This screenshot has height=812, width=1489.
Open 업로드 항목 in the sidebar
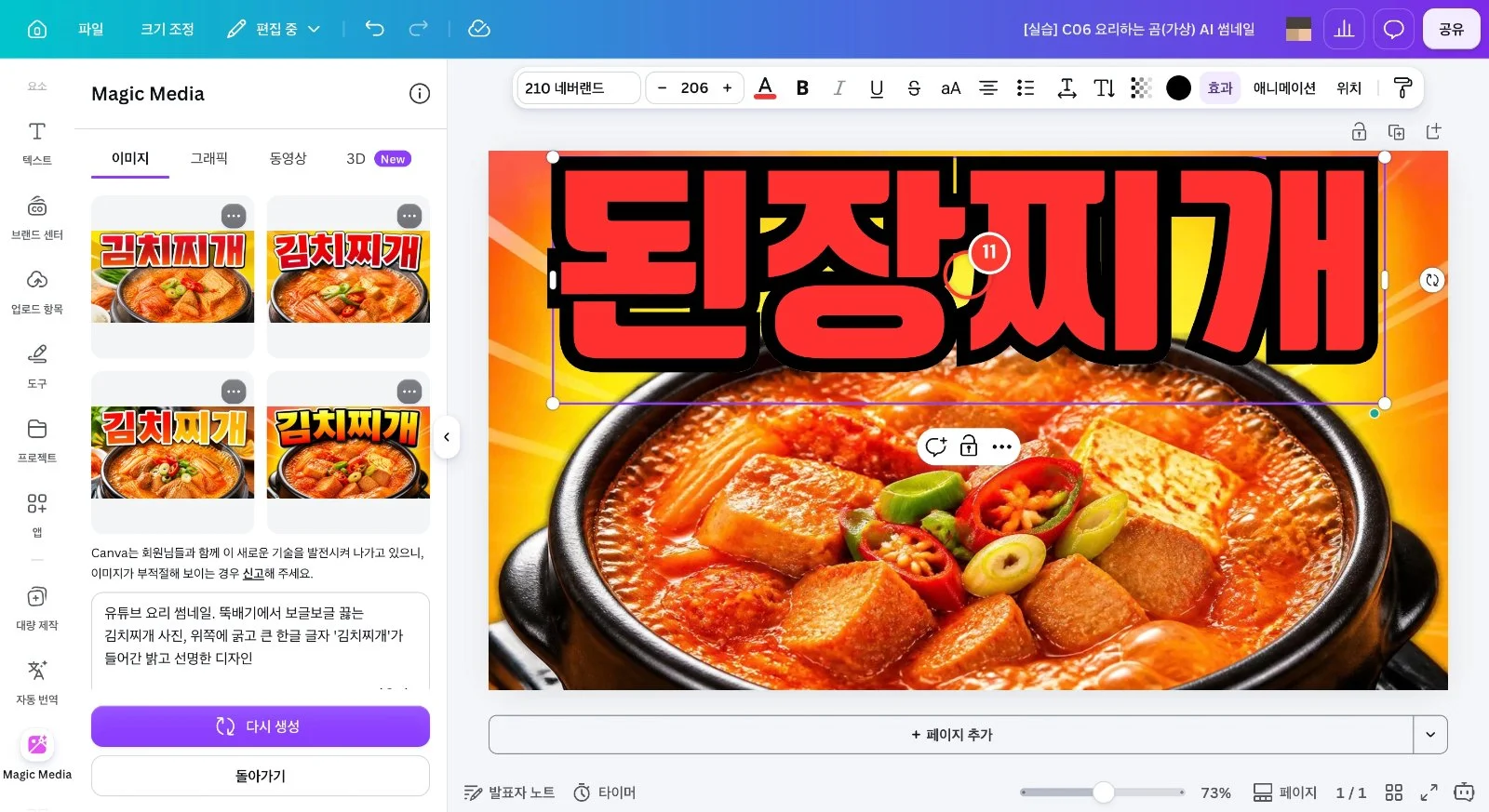37,292
